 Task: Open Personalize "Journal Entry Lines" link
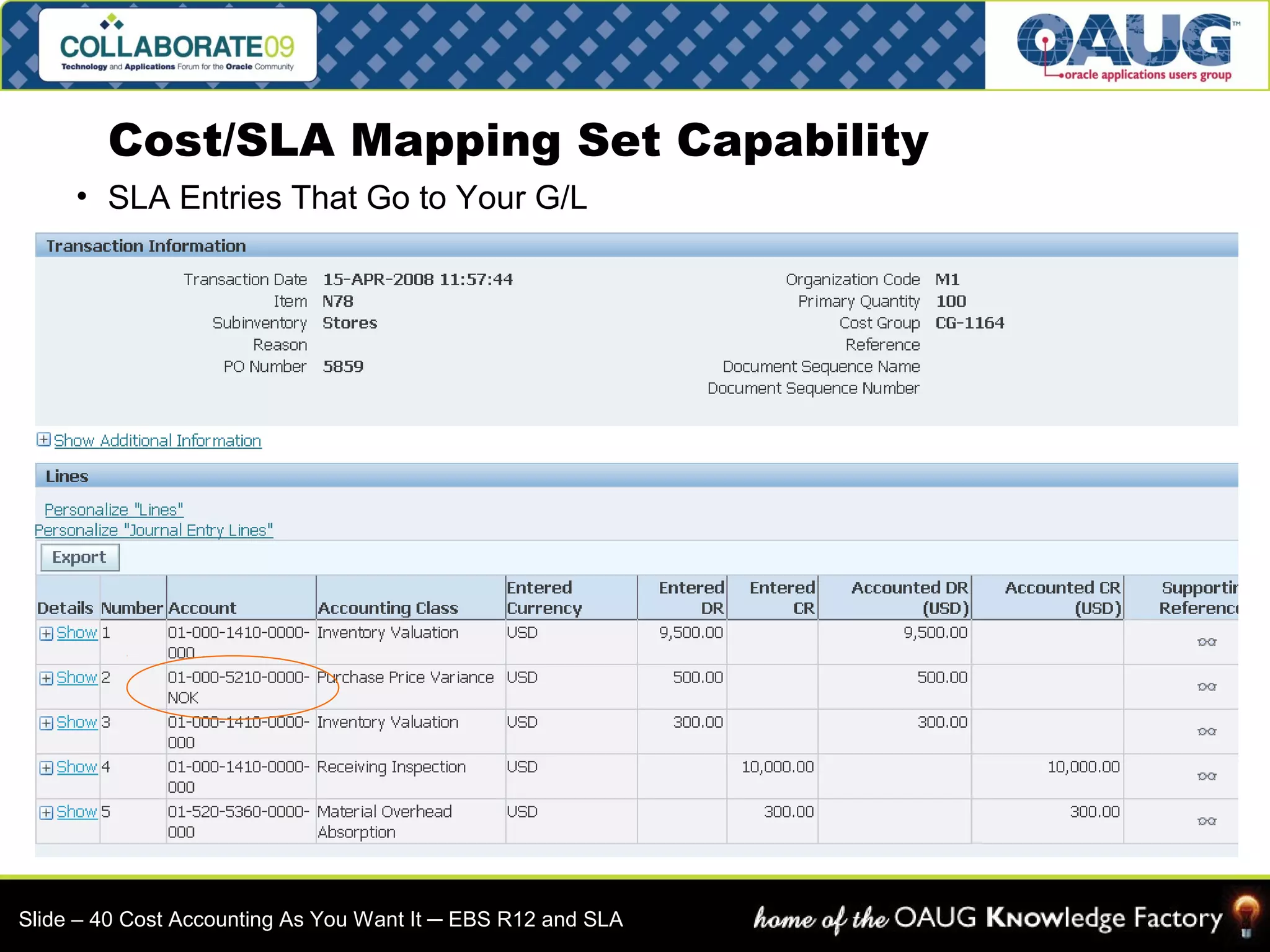point(154,531)
